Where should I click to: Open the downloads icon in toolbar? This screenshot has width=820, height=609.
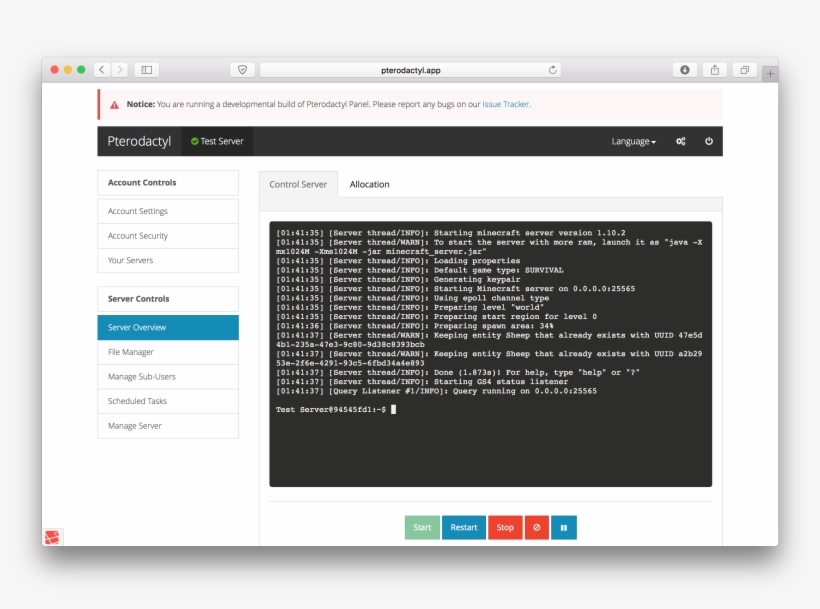coord(685,70)
